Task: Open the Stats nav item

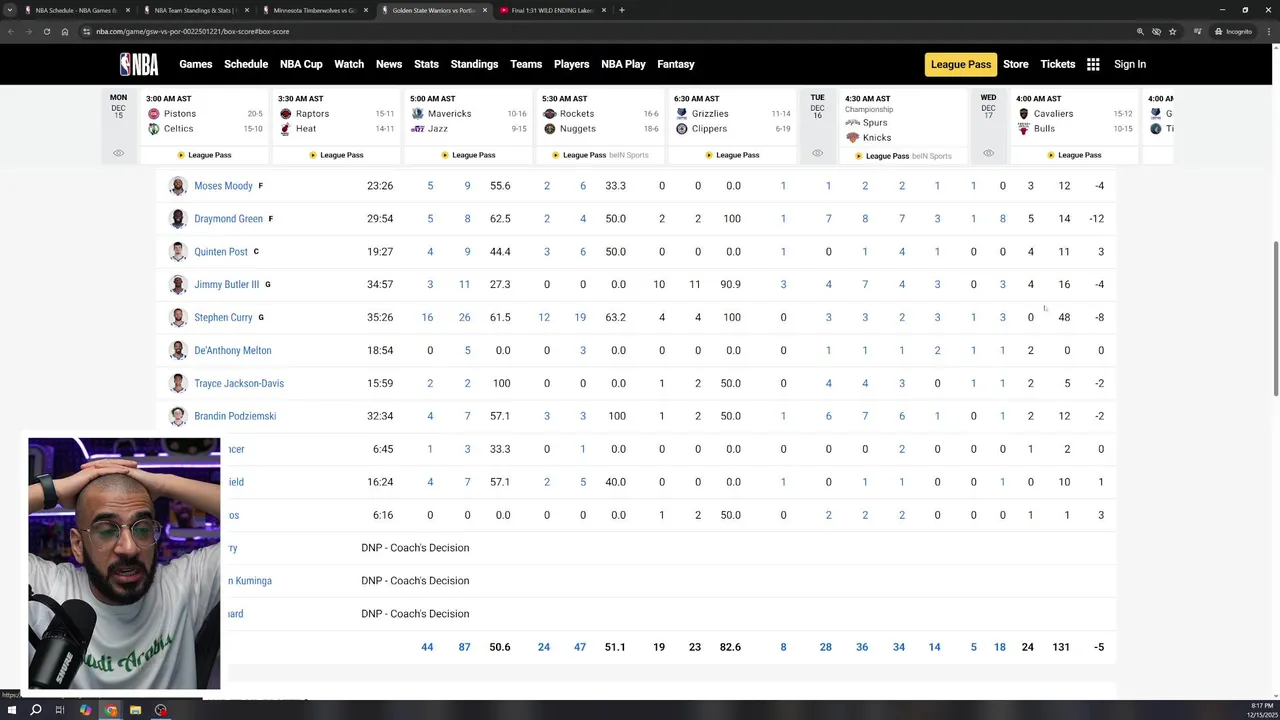Action: (427, 64)
